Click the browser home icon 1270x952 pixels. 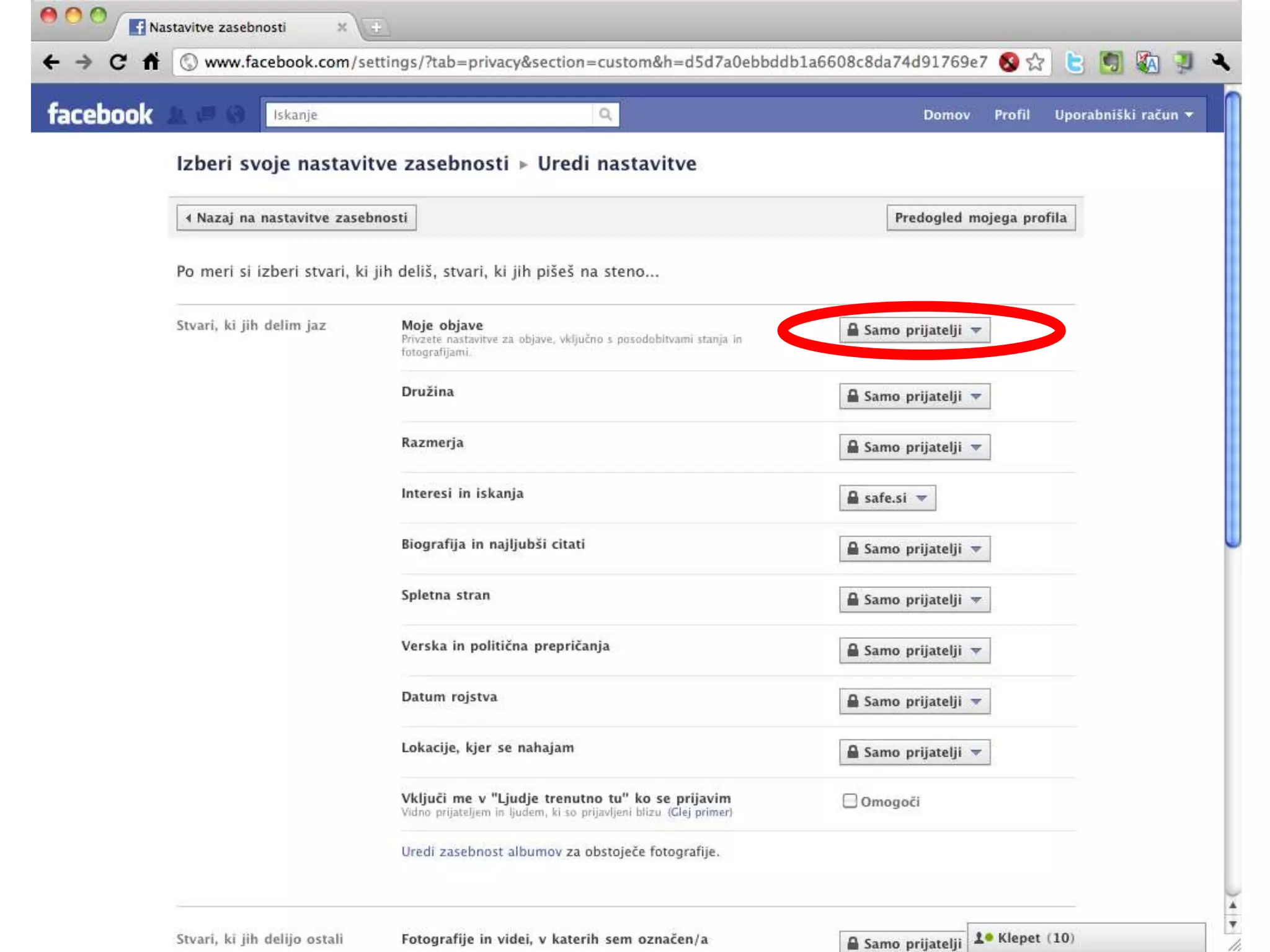coord(151,62)
